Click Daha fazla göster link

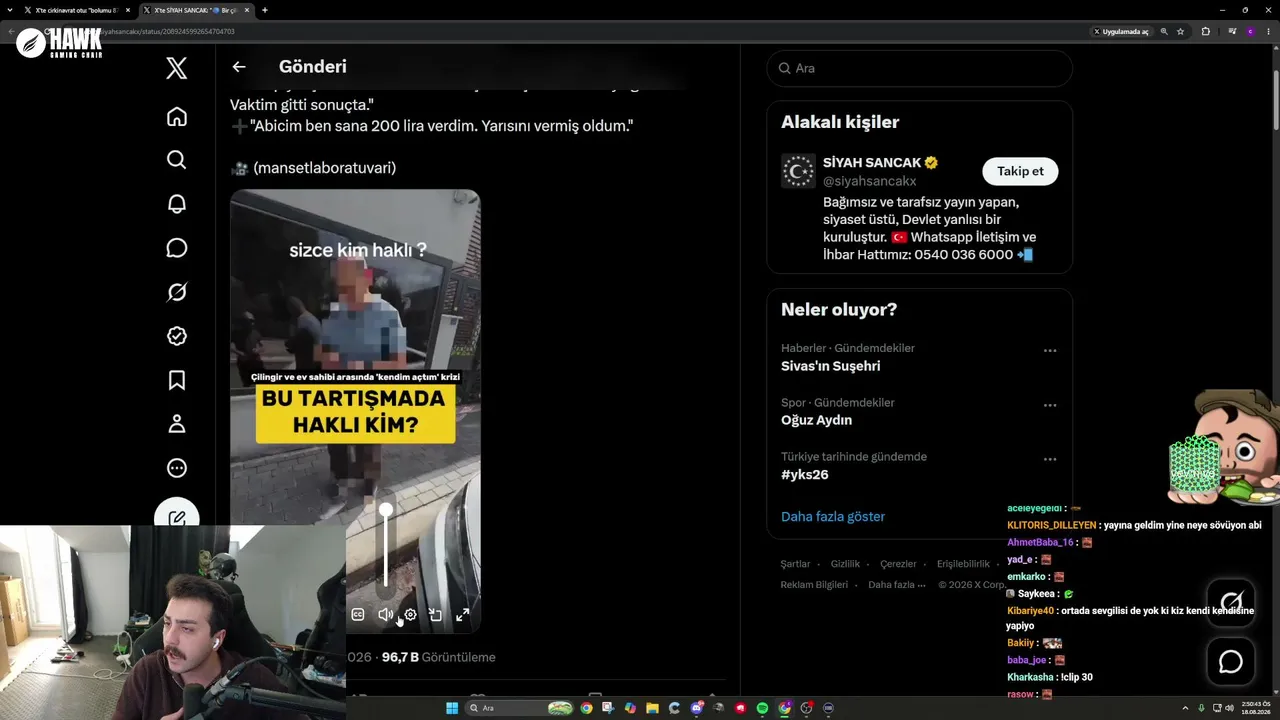[x=833, y=517]
